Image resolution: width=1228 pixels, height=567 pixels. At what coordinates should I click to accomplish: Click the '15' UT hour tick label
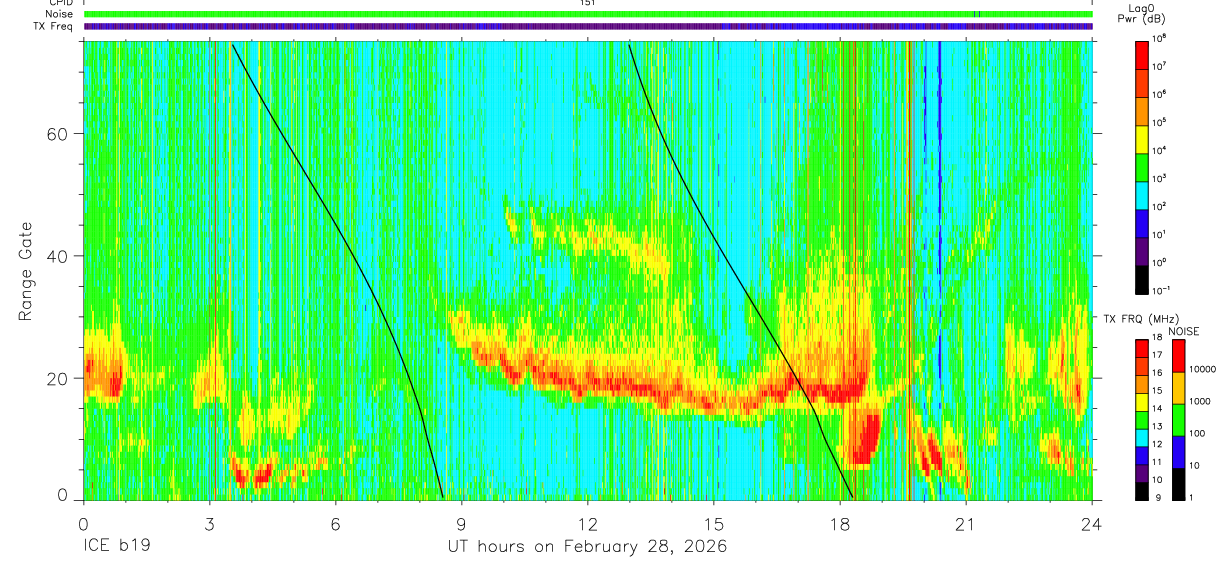714,523
